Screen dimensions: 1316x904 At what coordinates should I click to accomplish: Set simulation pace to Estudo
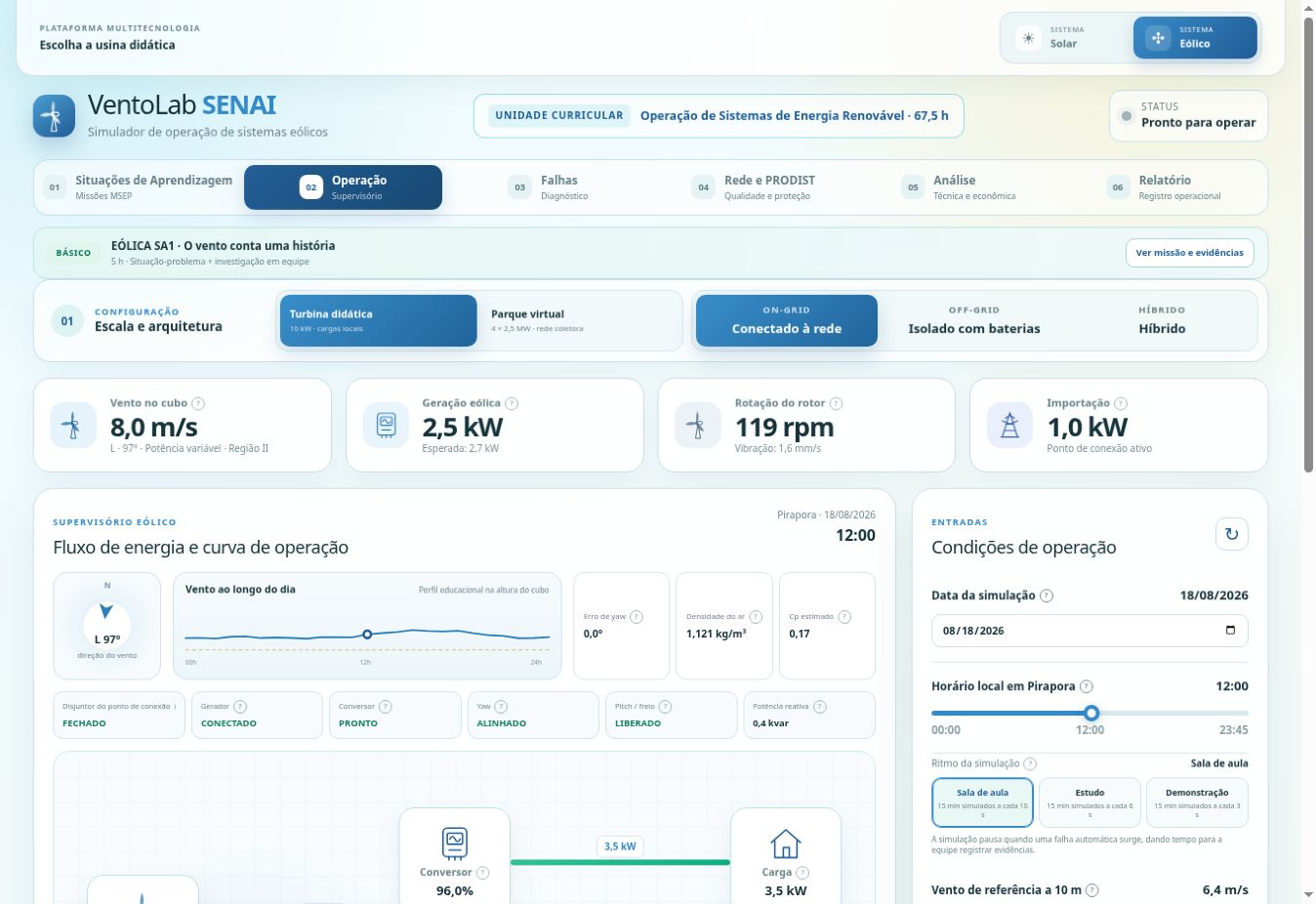(x=1090, y=802)
